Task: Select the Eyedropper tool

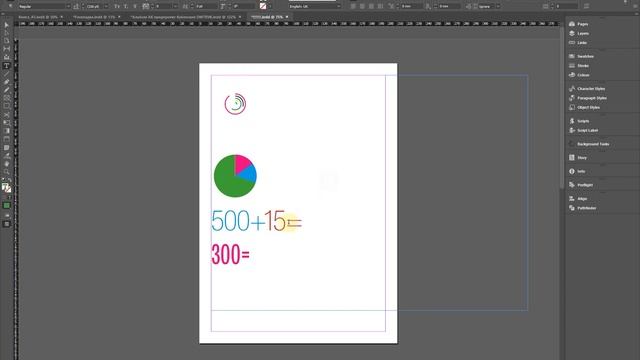Action: coord(6,156)
